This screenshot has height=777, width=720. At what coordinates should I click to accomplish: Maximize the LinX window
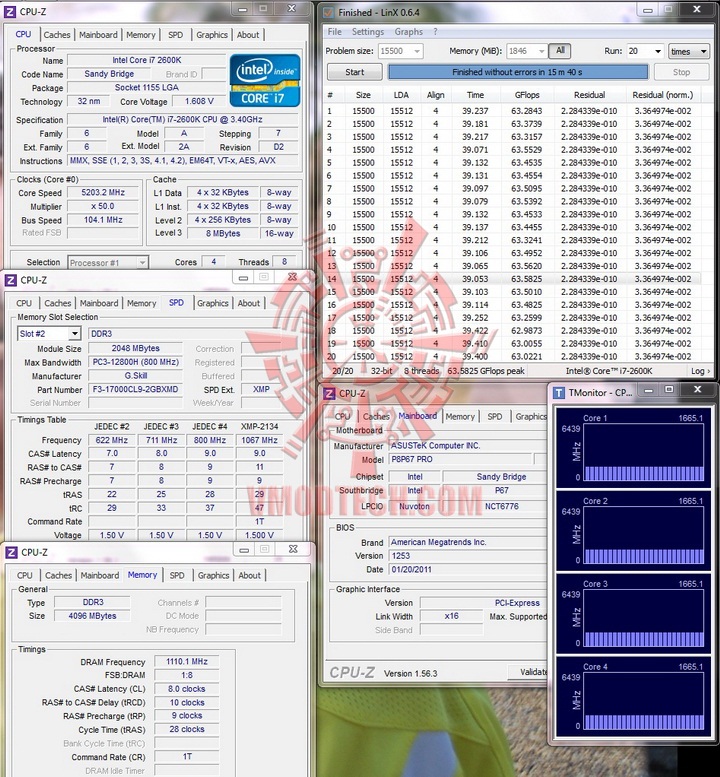coord(668,9)
